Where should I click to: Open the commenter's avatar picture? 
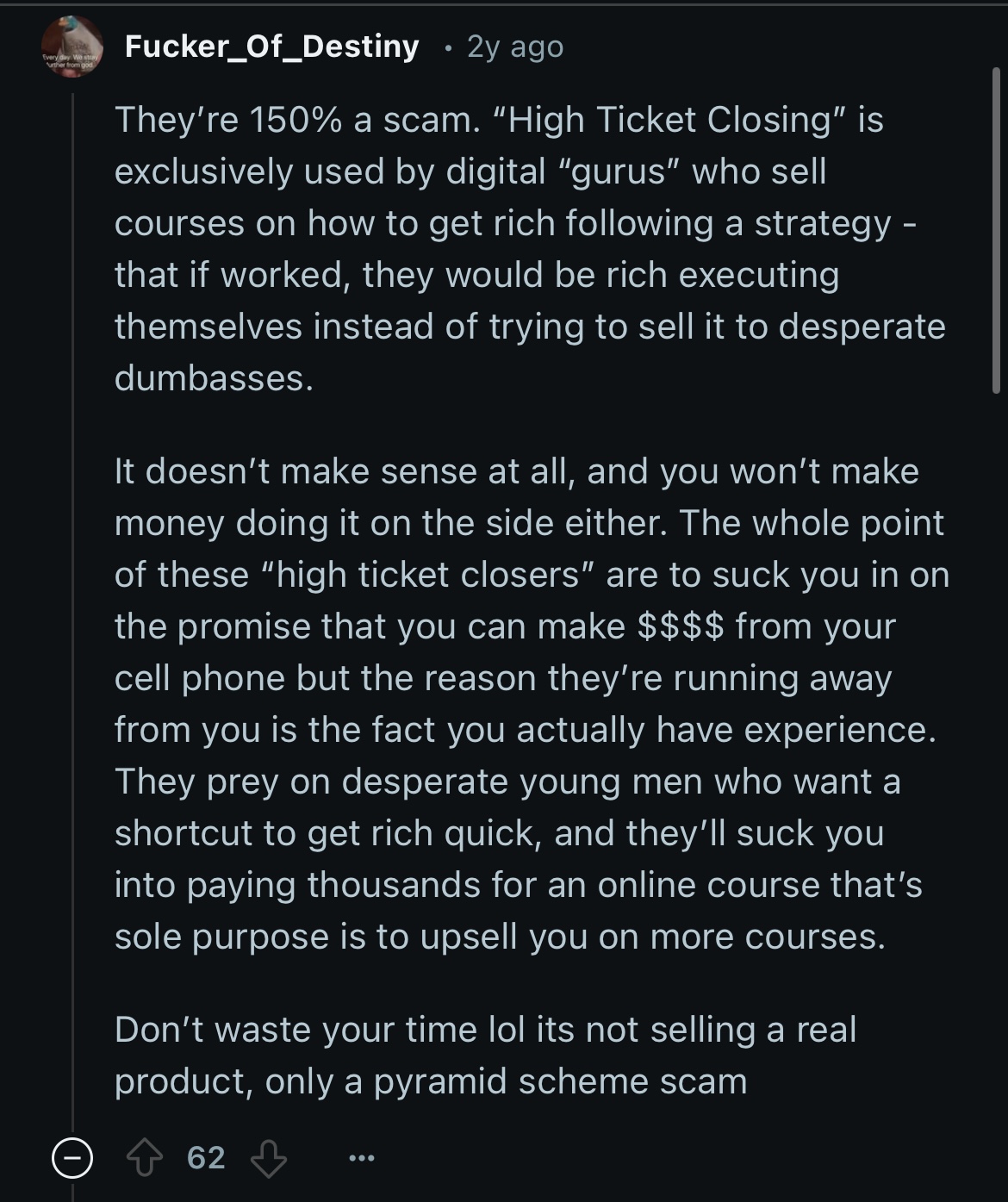point(72,47)
